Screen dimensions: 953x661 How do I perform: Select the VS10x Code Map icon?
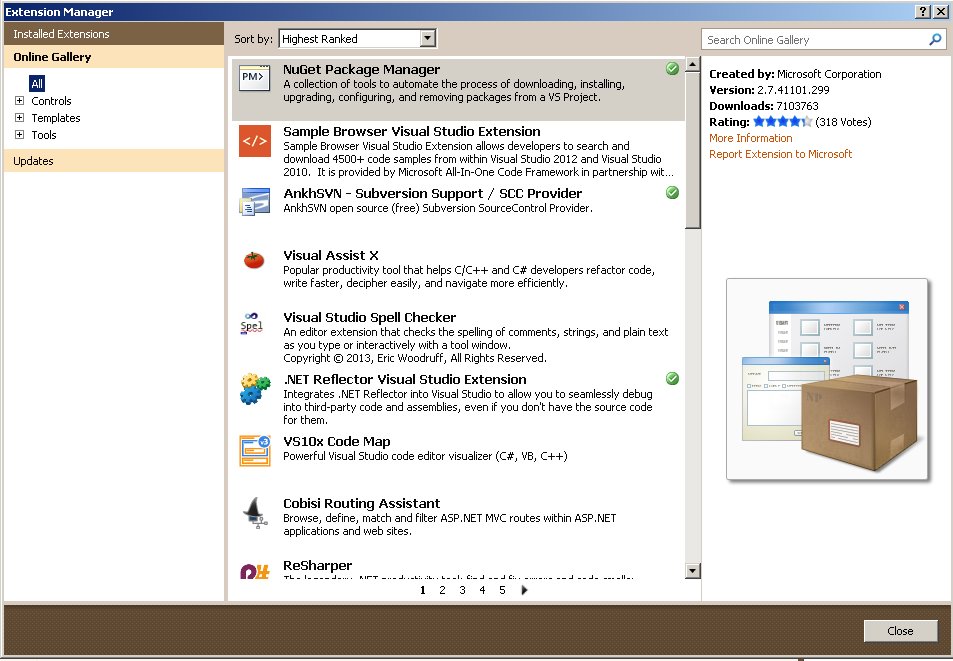click(x=254, y=450)
